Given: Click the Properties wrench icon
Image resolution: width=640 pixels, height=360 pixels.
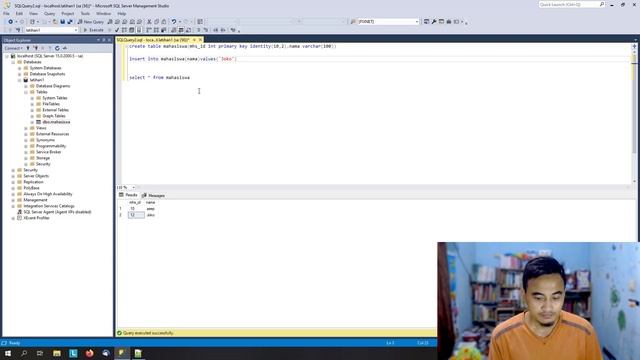Looking at the screenshot, I should pos(434,22).
